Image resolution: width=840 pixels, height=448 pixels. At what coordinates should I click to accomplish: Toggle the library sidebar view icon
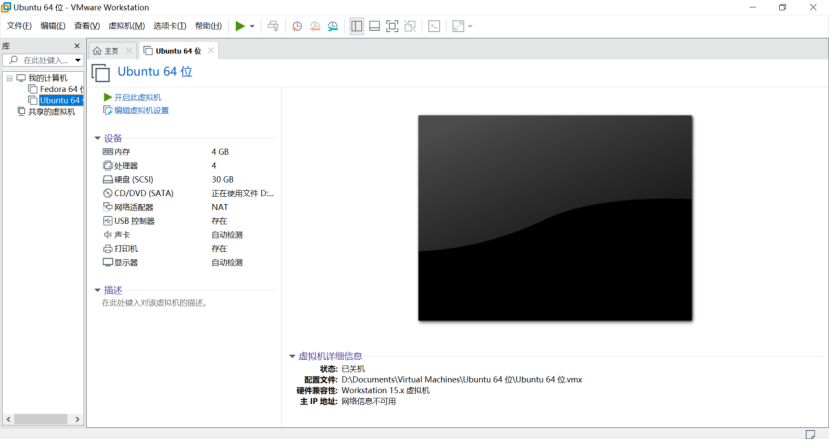[356, 26]
